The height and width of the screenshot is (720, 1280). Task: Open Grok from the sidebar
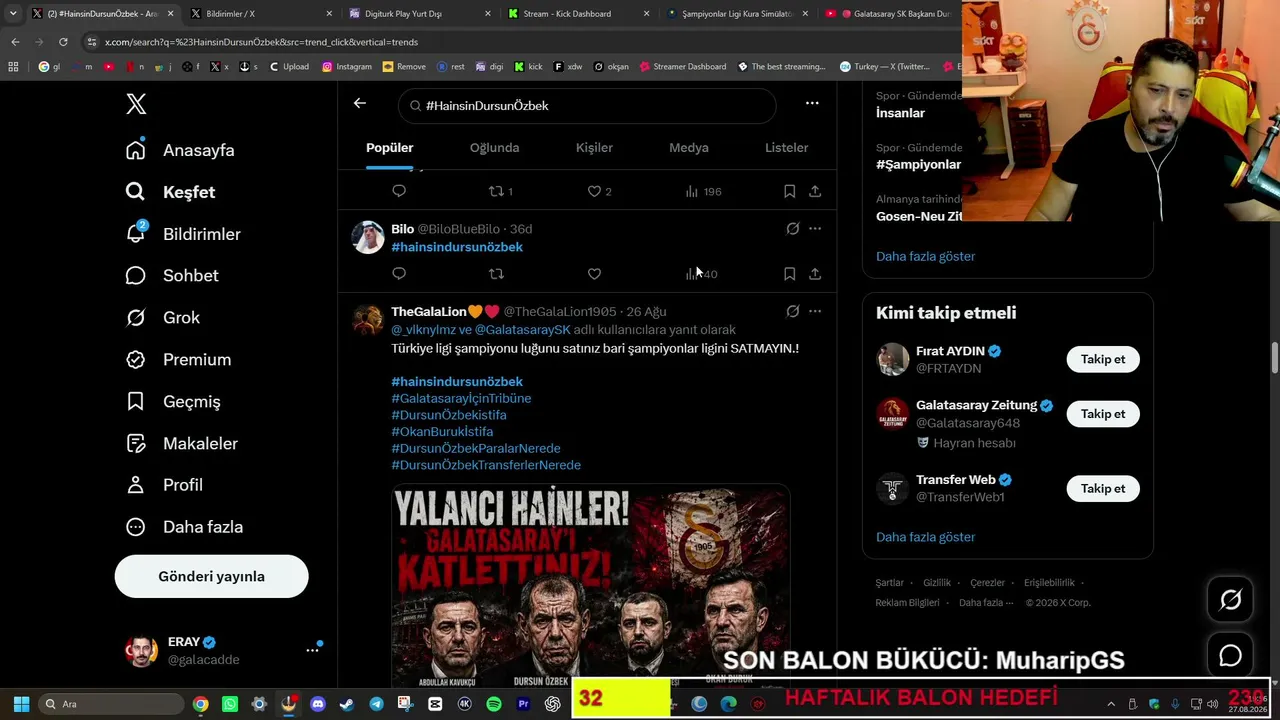pyautogui.click(x=163, y=318)
